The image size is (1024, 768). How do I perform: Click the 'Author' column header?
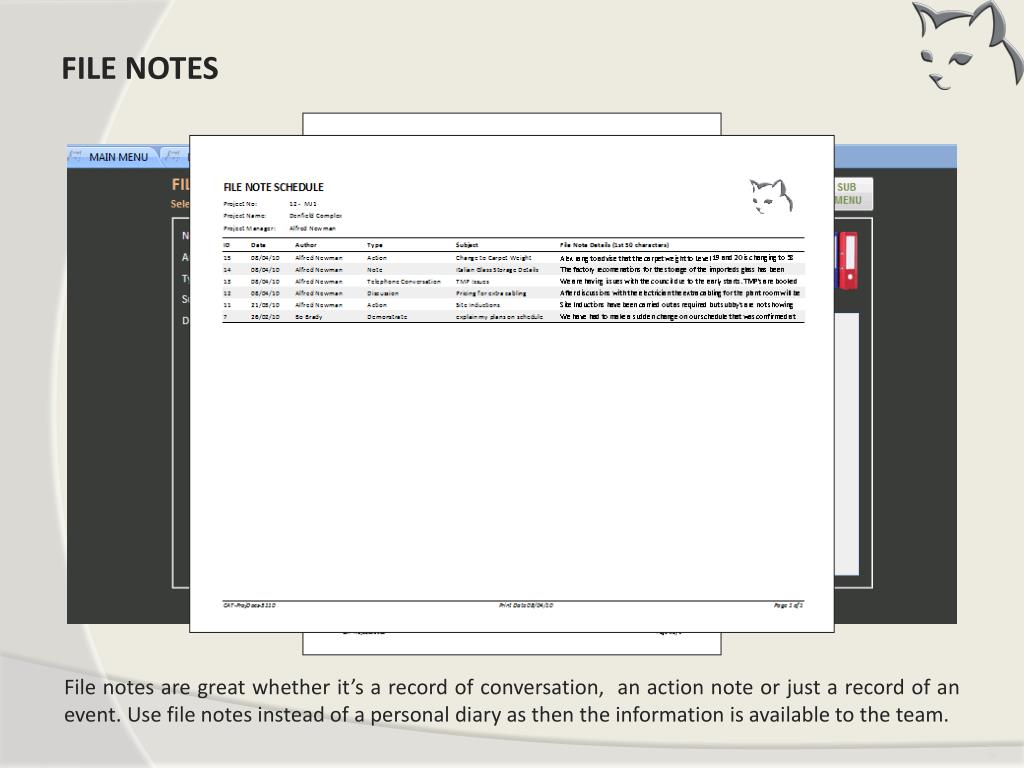[306, 245]
